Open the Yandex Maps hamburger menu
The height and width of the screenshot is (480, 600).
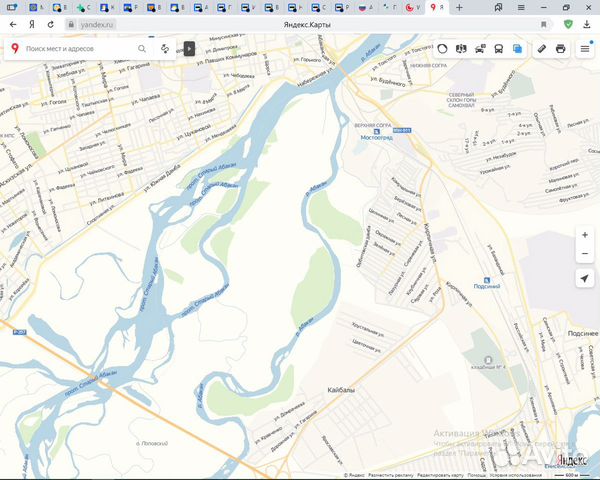click(x=585, y=49)
